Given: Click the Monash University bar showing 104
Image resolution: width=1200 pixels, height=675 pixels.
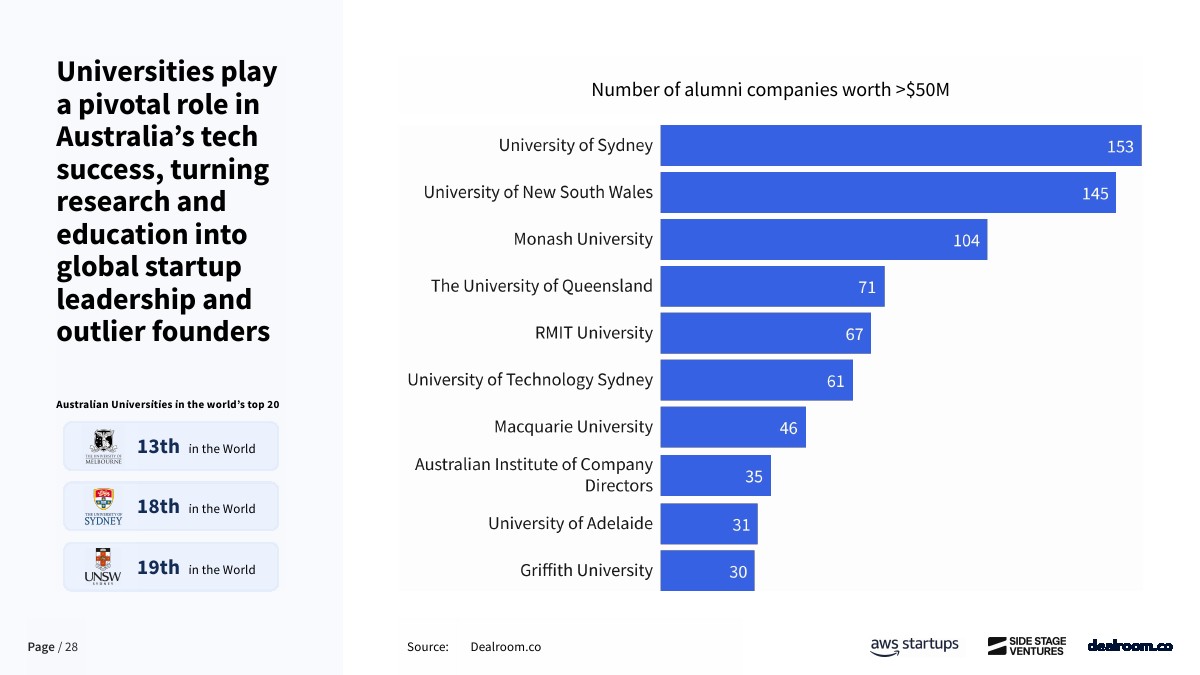Looking at the screenshot, I should (x=823, y=240).
